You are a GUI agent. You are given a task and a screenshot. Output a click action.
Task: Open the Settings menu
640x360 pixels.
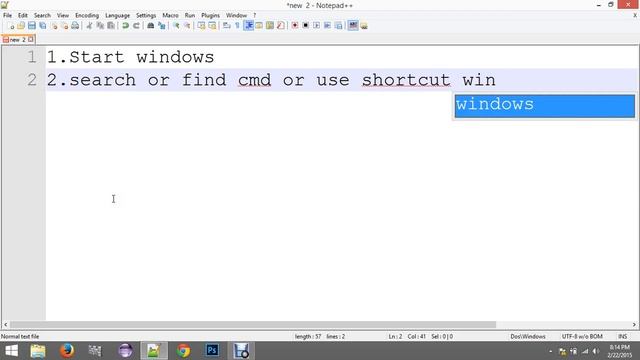pyautogui.click(x=146, y=16)
